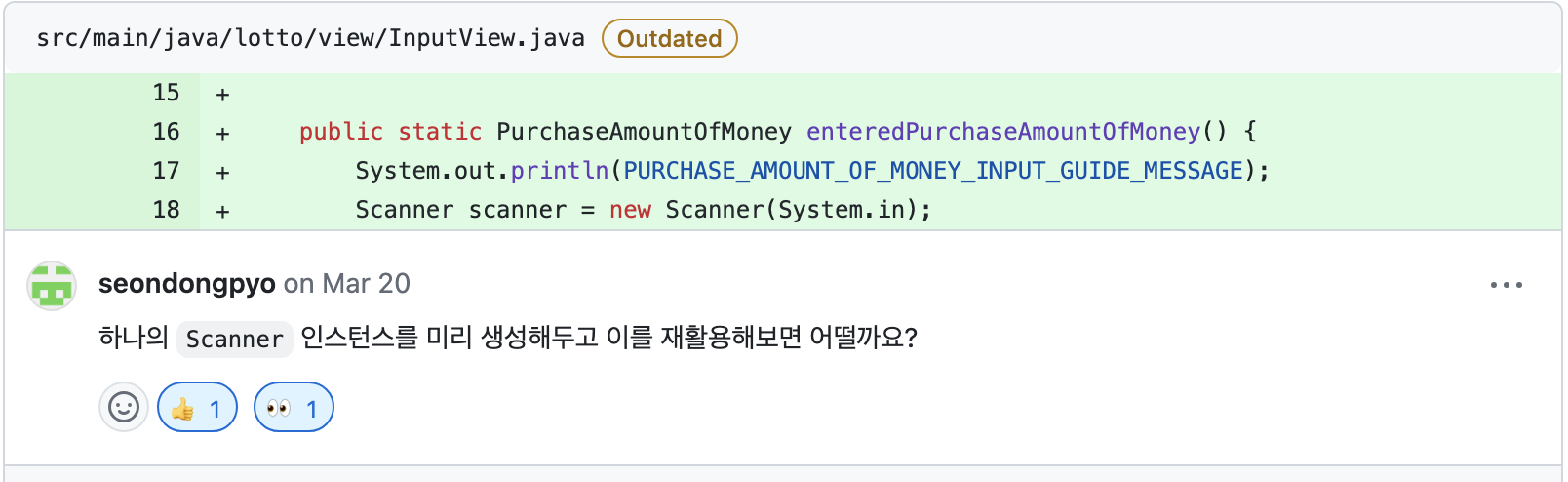
Task: Click the Outdated badge
Action: pos(670,38)
